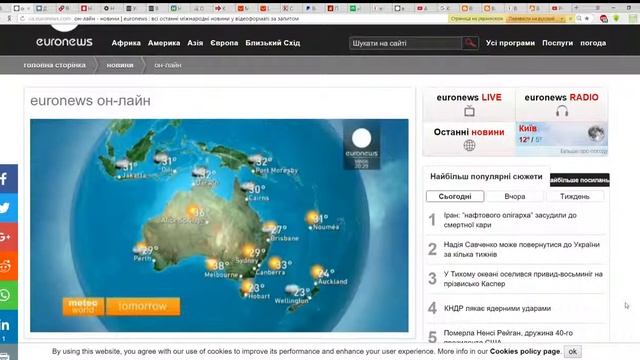Click the globe icon under Останні новини
This screenshot has height=360, width=640.
(469, 145)
